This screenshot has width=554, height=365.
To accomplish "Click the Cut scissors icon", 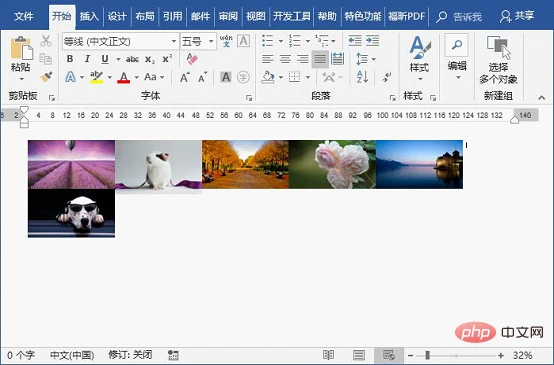I will click(46, 41).
